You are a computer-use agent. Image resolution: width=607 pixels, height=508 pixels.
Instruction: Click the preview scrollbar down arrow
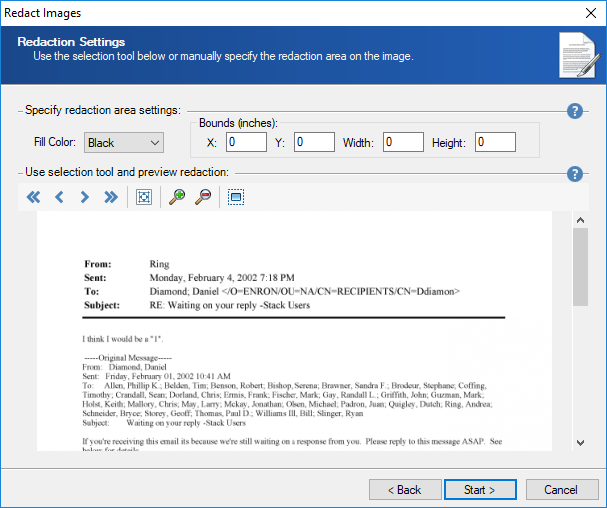[580, 442]
